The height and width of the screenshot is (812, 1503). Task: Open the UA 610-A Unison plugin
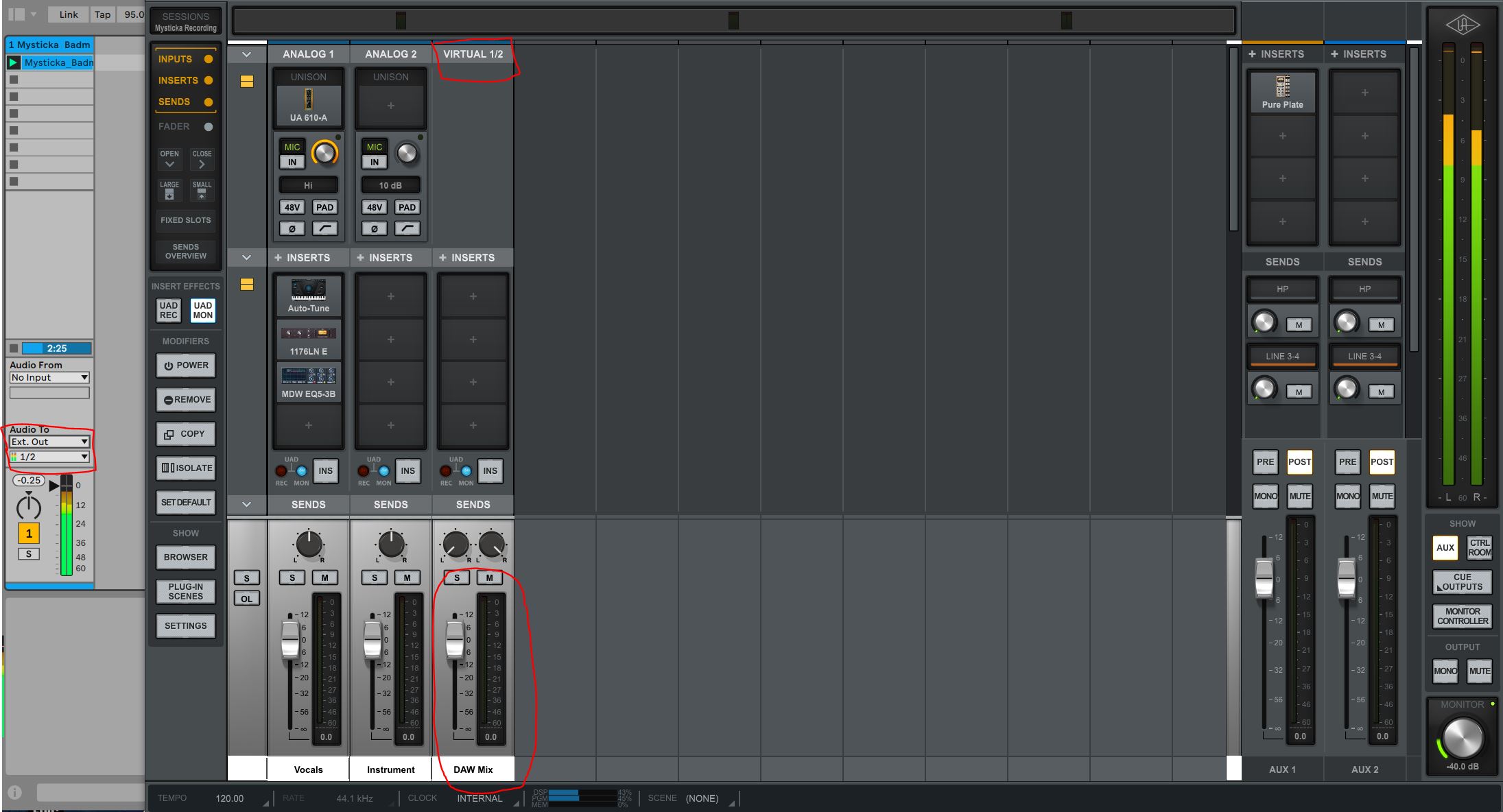308,106
